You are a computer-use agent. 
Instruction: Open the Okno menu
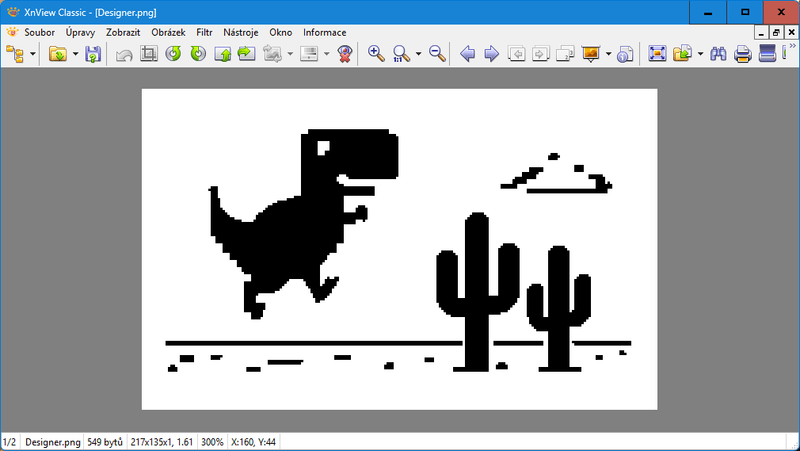pyautogui.click(x=281, y=32)
